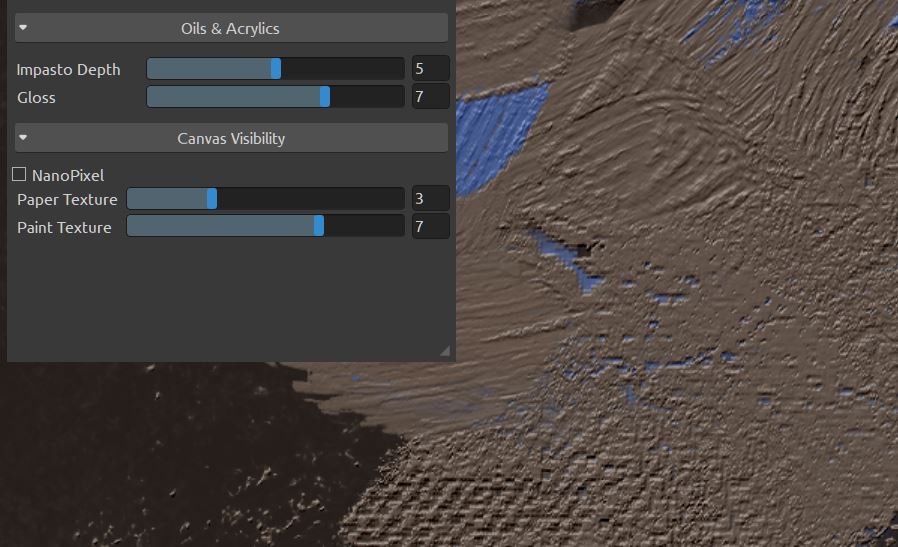
Task: Collapse the Oils & Acrylics section arrow
Action: point(23,28)
